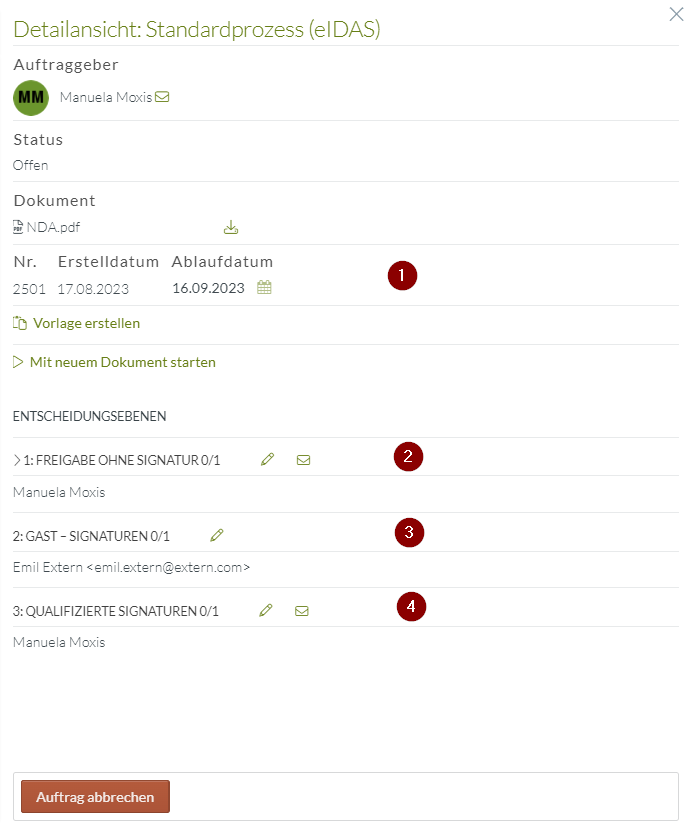The width and height of the screenshot is (691, 832).
Task: Open the calendar icon next to Ablaufdatum
Action: [x=263, y=286]
